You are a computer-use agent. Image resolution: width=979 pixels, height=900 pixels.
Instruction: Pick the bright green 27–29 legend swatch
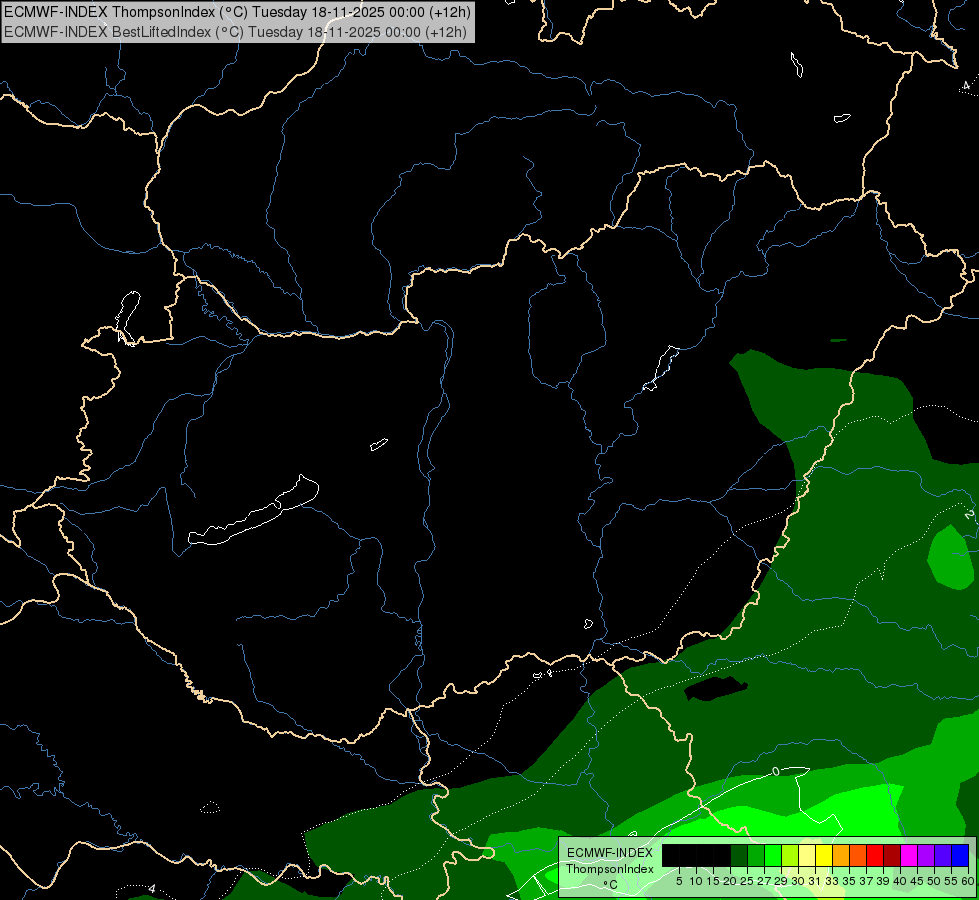[x=772, y=855]
